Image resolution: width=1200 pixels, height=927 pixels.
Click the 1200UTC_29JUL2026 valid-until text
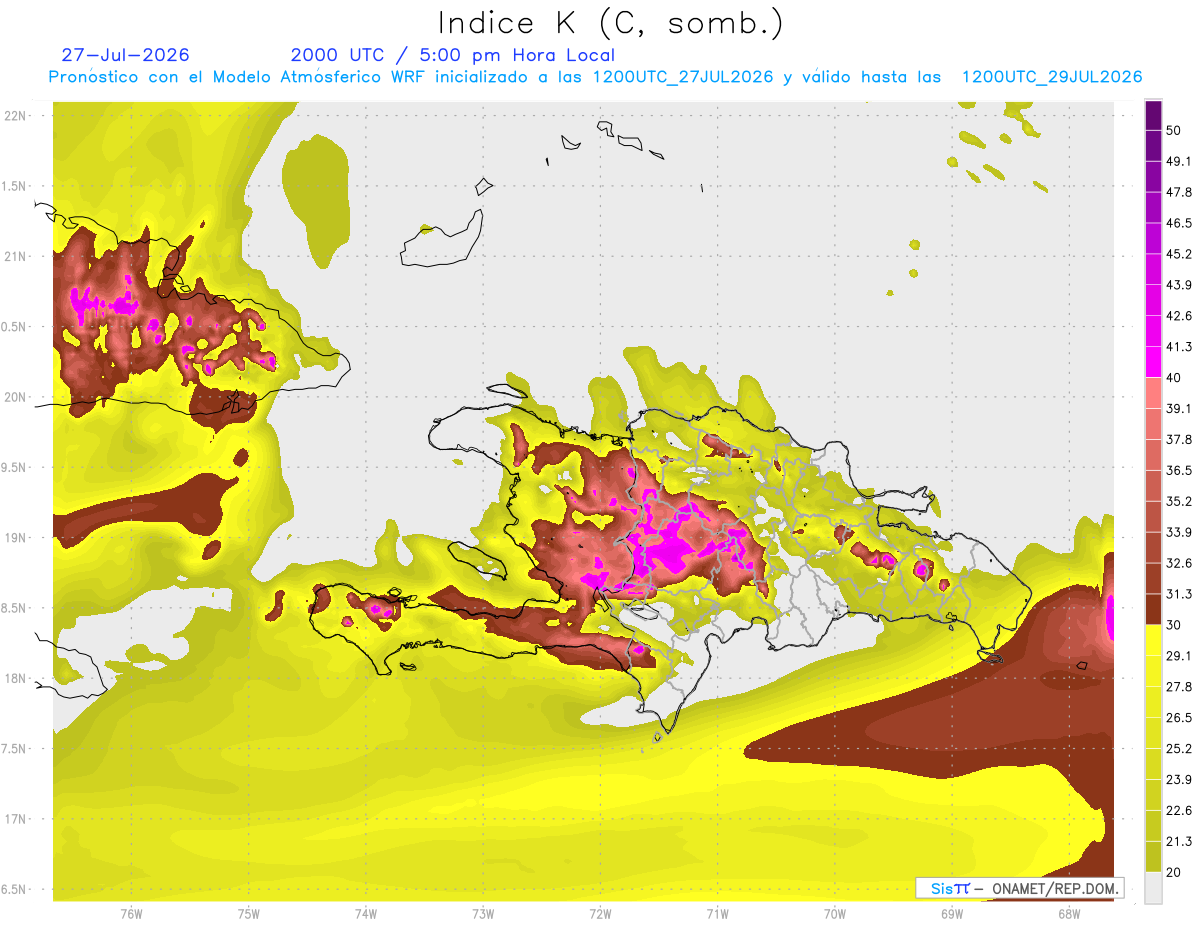1052,77
